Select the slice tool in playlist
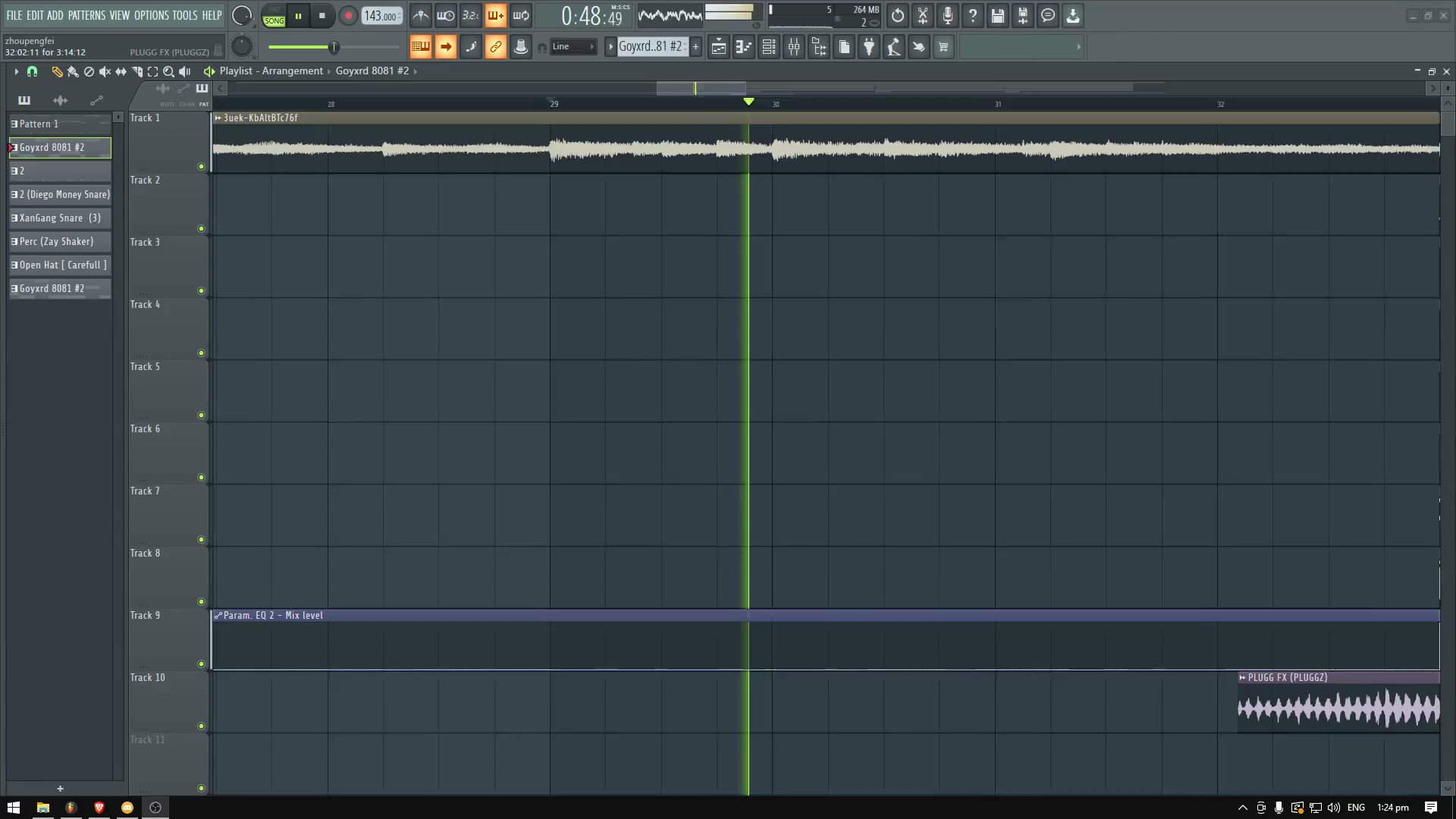 [x=137, y=71]
